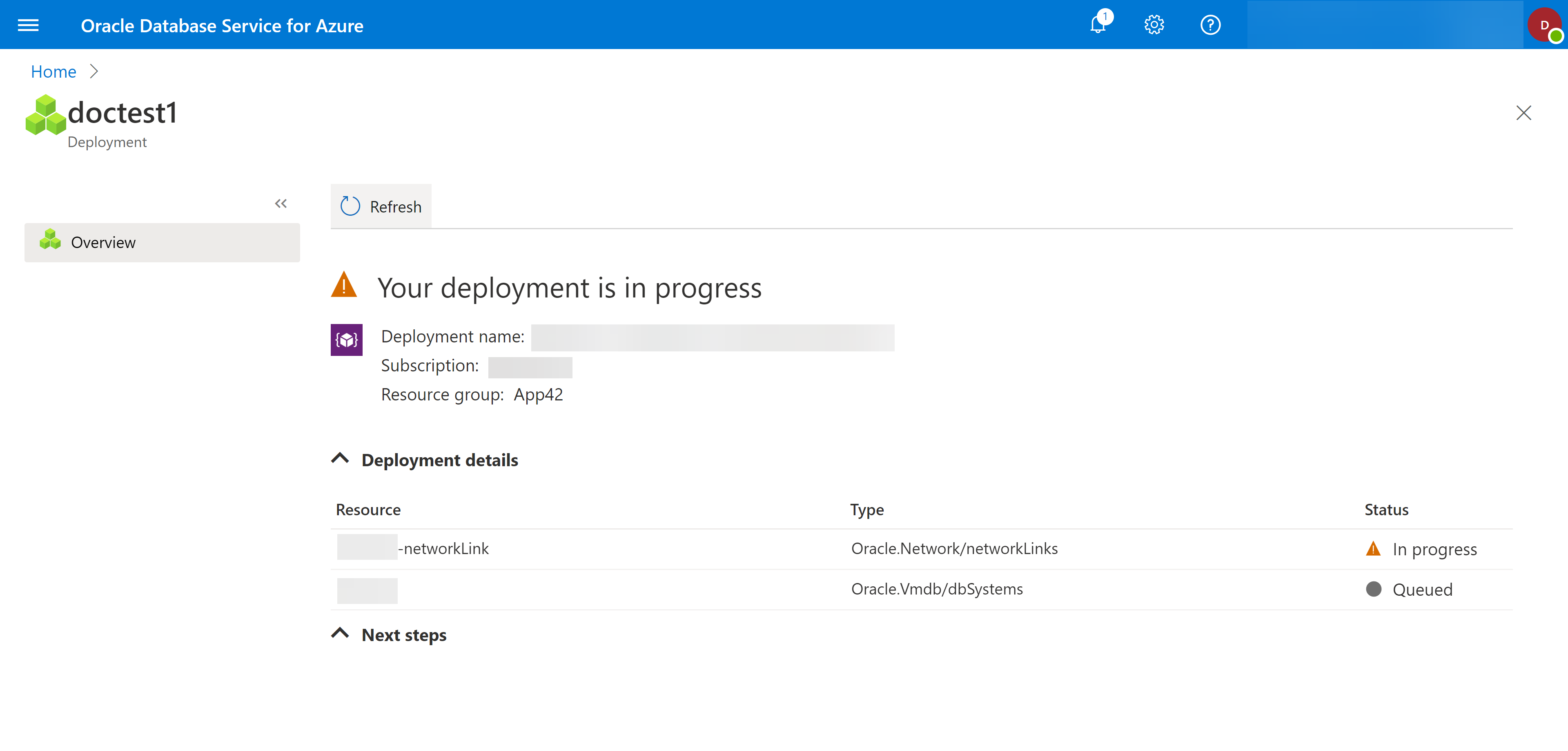Open the -networkLink resource
This screenshot has width=1568, height=751.
tap(413, 548)
